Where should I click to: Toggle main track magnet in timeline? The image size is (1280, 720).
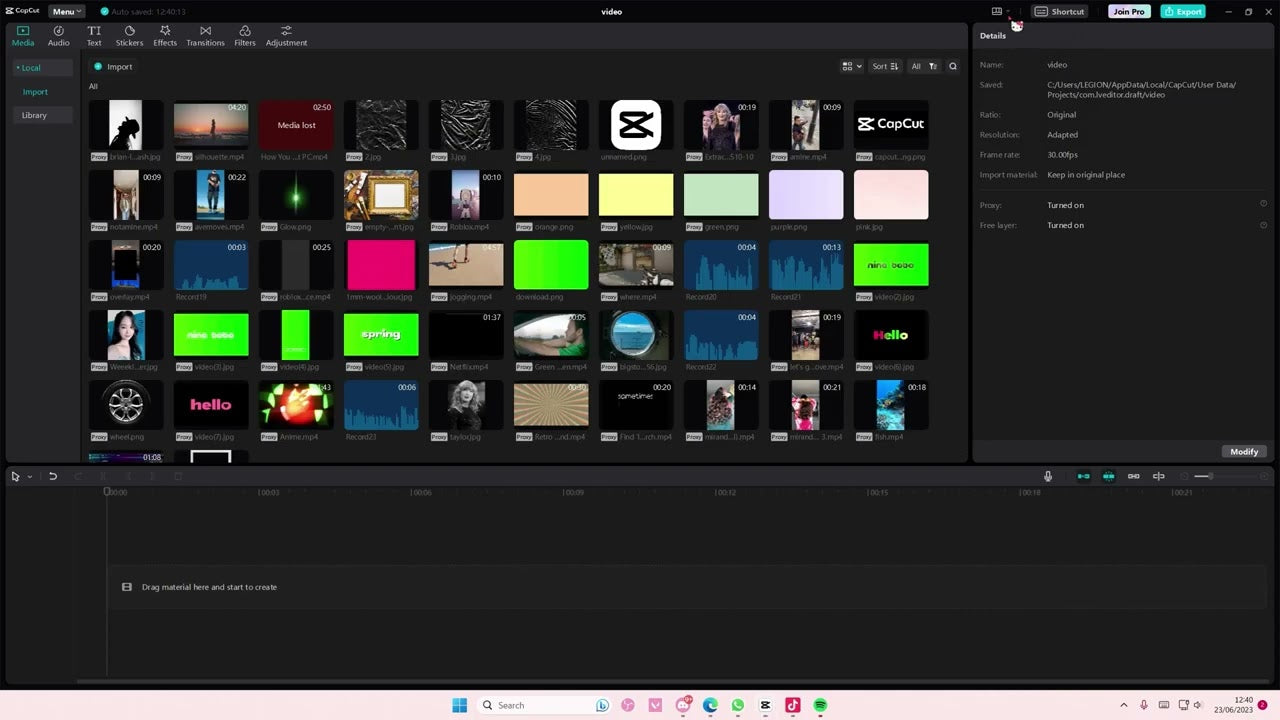click(x=1083, y=477)
